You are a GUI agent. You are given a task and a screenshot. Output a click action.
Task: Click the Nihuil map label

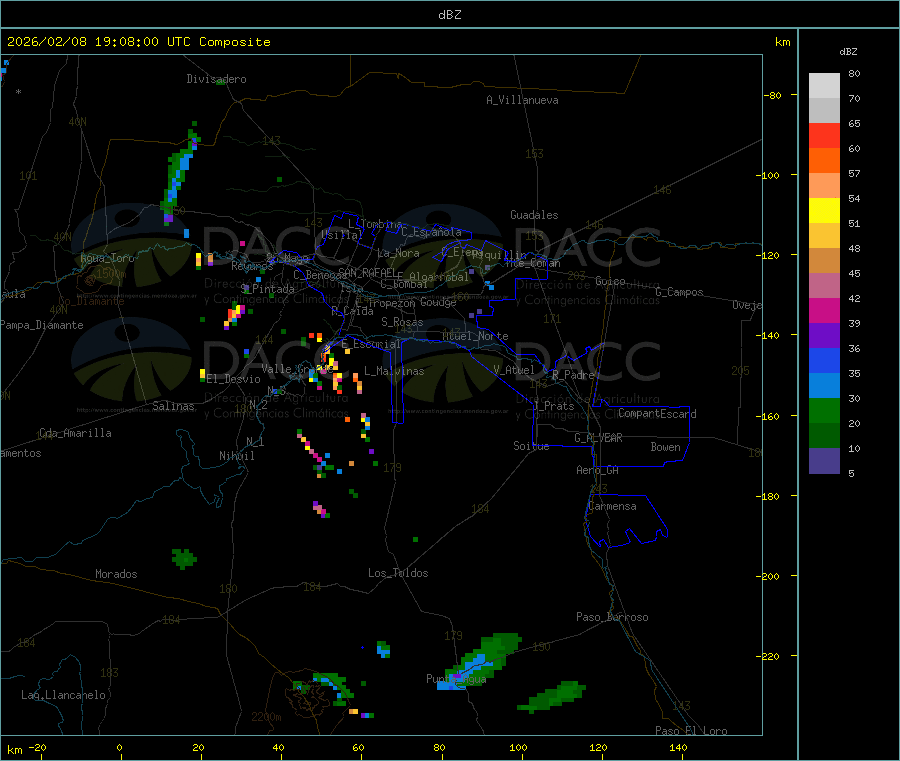point(237,456)
